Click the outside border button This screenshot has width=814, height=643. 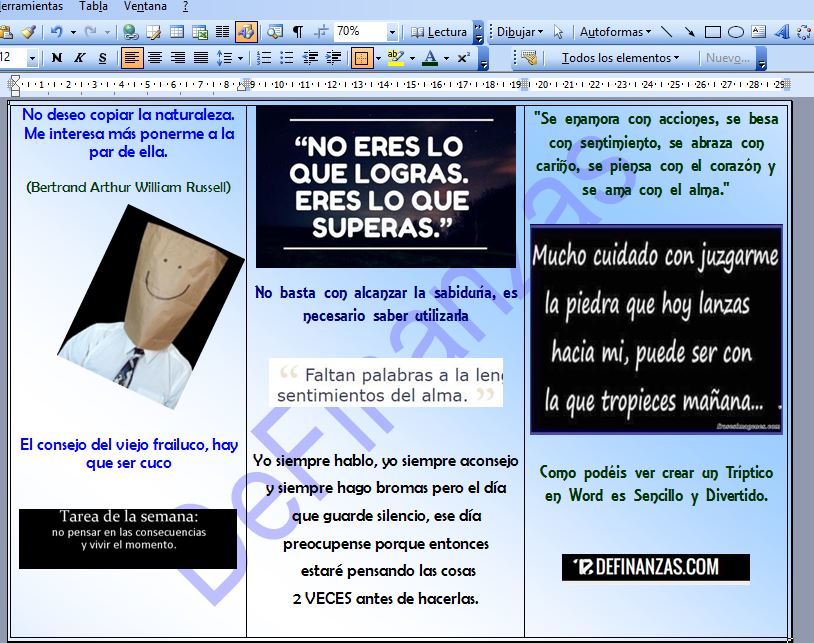click(362, 58)
